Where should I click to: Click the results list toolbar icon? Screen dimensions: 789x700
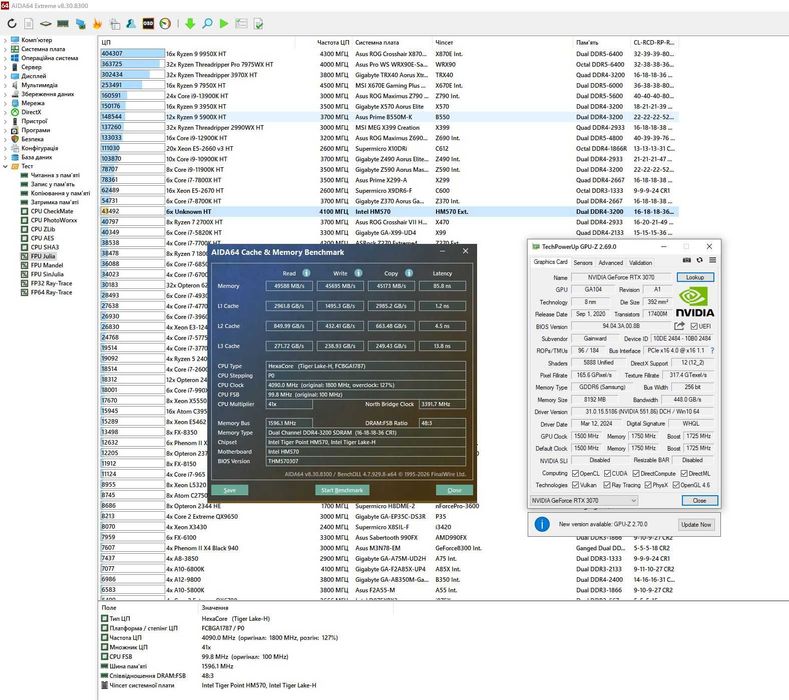click(x=241, y=24)
